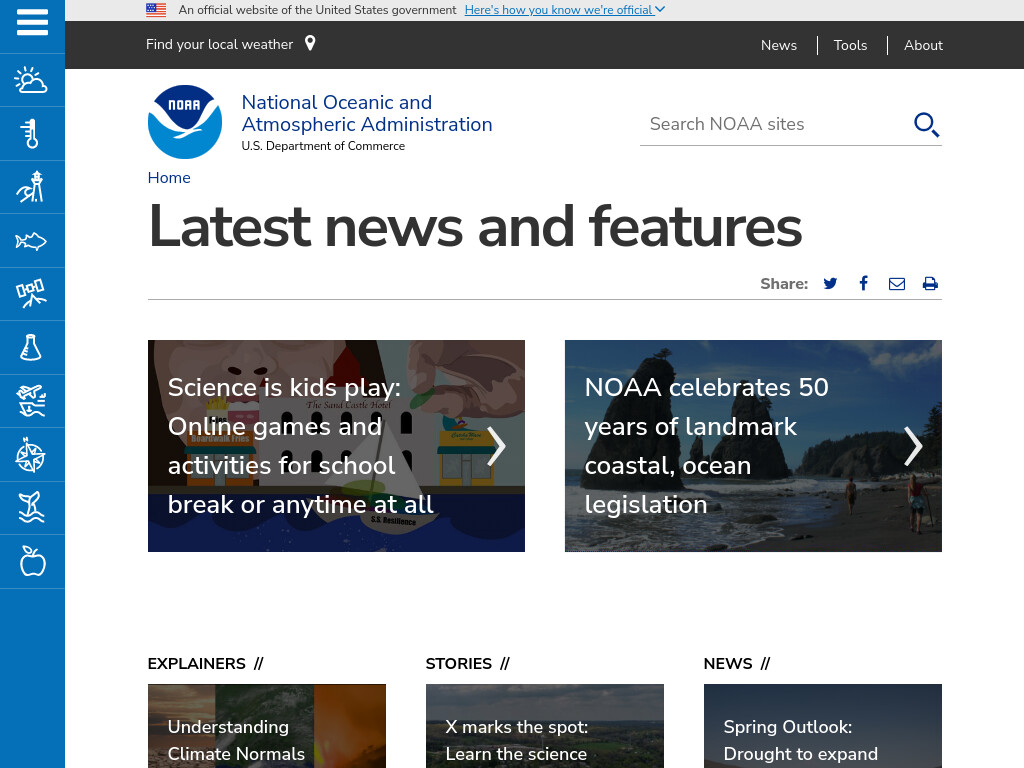The image size is (1024, 768).
Task: Click chevron on Science is kids play card
Action: tap(496, 447)
